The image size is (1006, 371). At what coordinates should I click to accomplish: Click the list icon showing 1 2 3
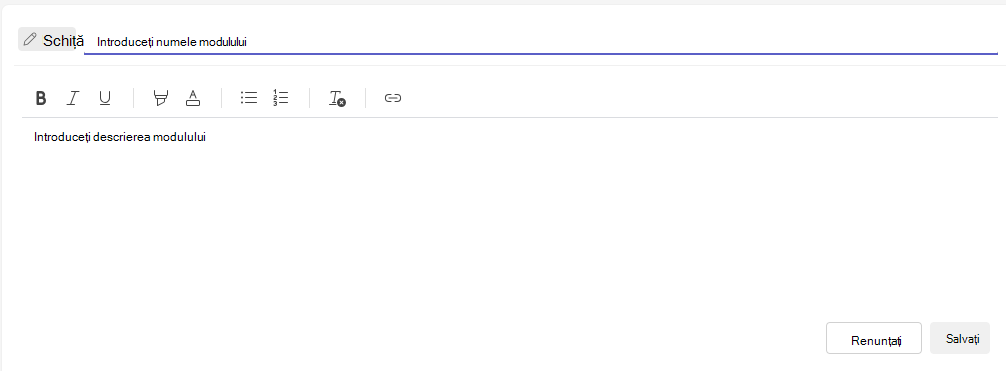[x=280, y=98]
